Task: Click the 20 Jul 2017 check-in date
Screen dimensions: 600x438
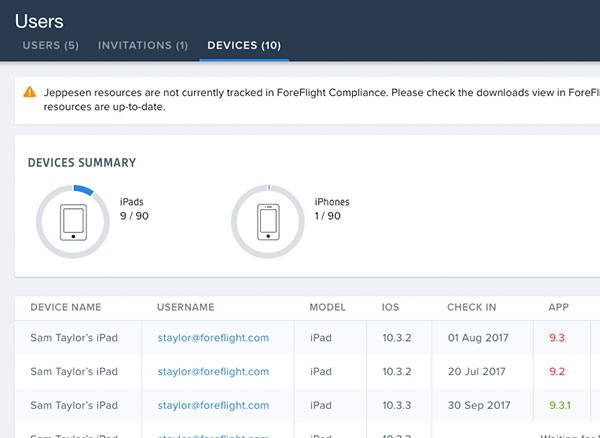Action: click(476, 371)
